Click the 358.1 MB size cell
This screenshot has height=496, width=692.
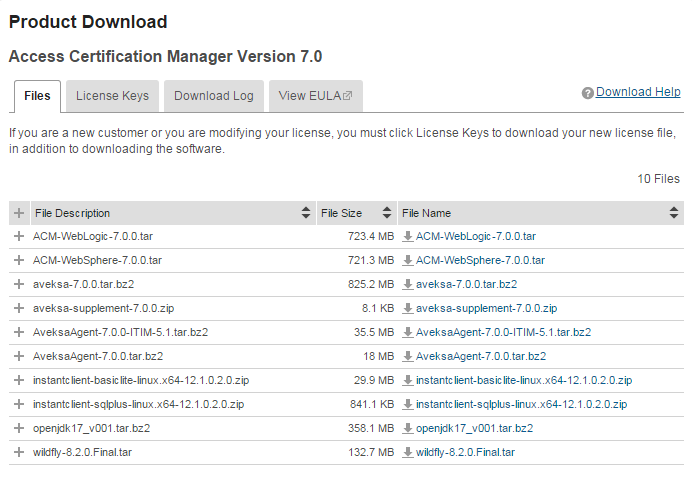point(371,428)
